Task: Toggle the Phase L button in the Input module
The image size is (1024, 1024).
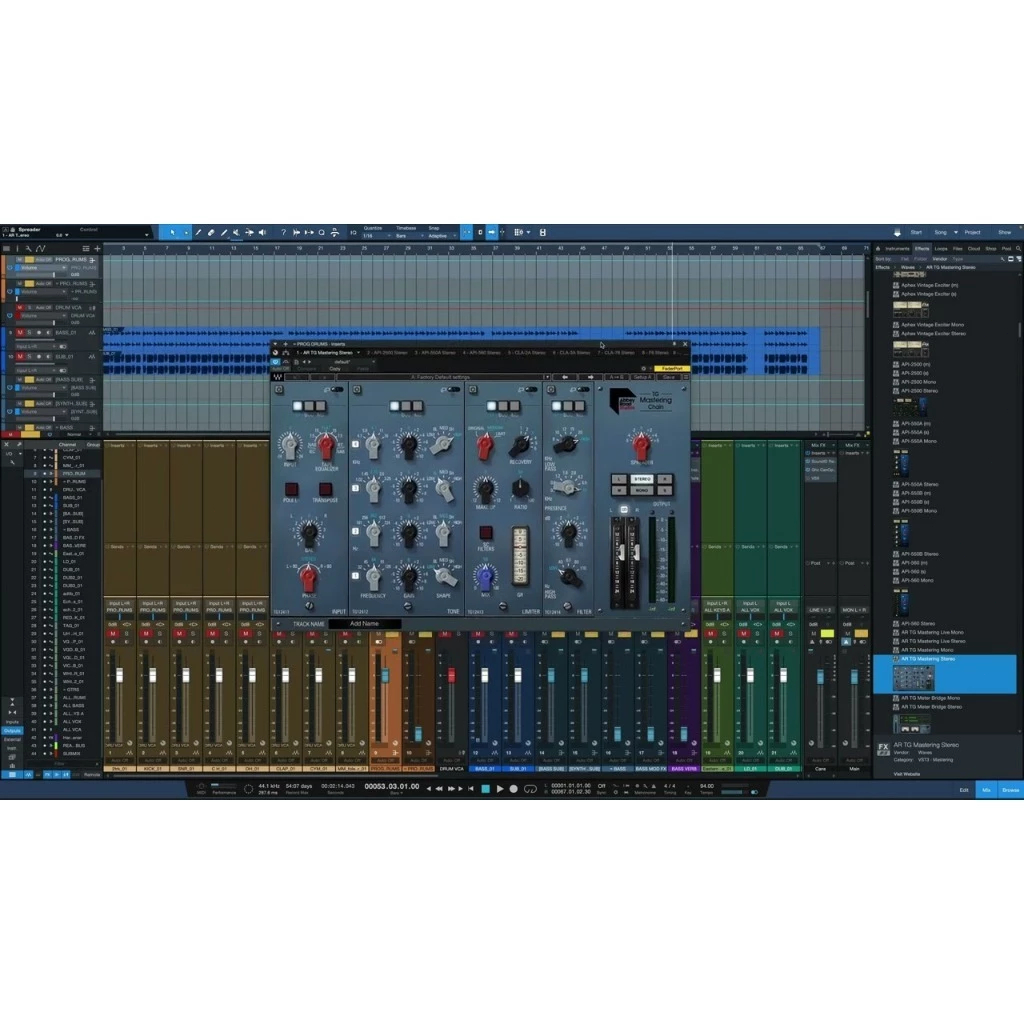Action: click(x=291, y=489)
